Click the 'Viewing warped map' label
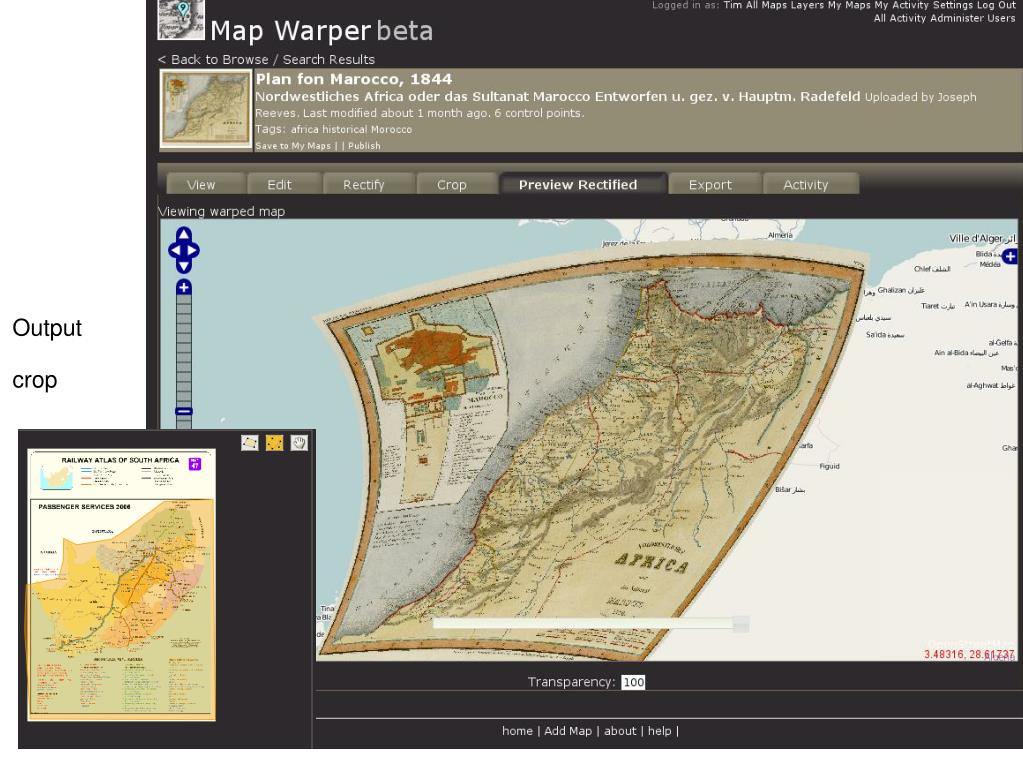 coord(222,211)
